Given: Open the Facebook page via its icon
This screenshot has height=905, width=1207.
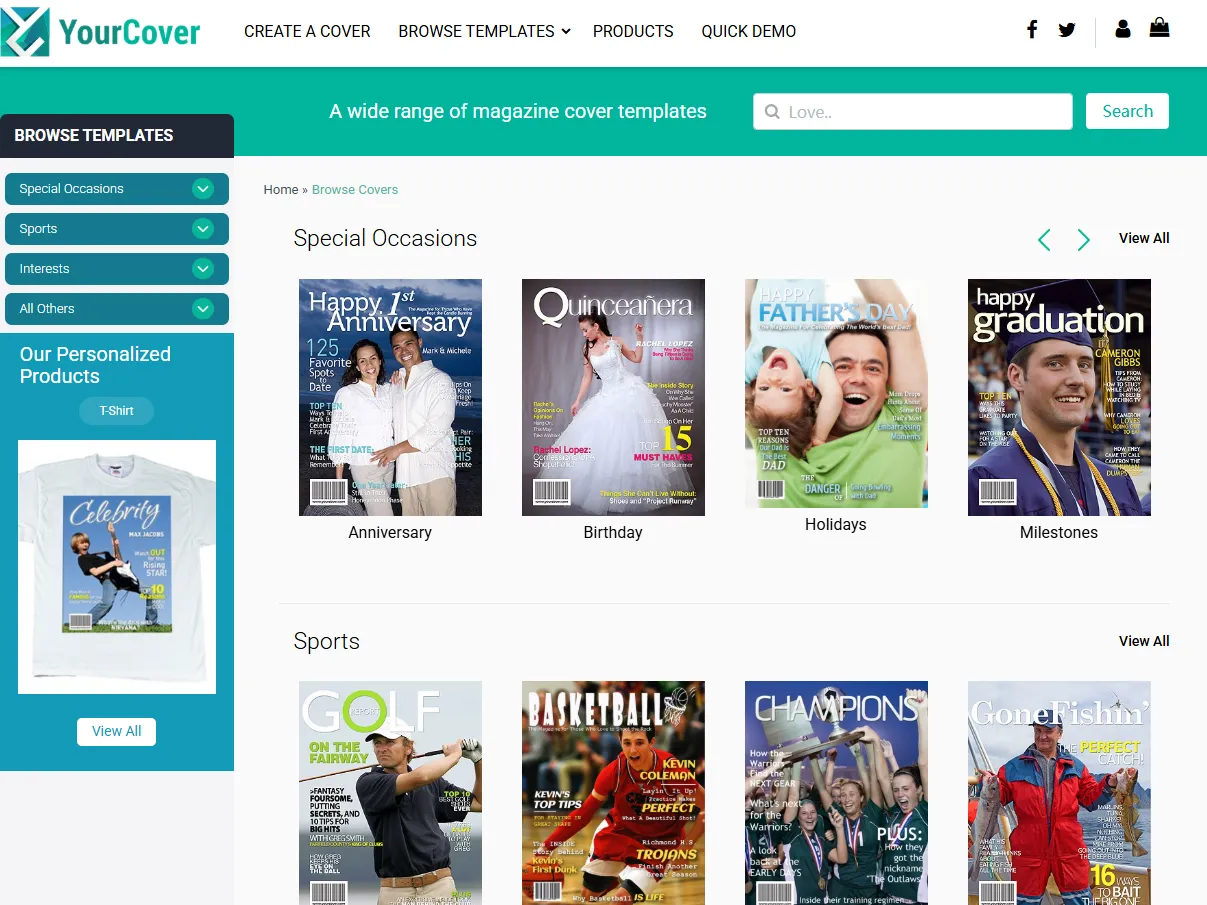Looking at the screenshot, I should 1032,30.
